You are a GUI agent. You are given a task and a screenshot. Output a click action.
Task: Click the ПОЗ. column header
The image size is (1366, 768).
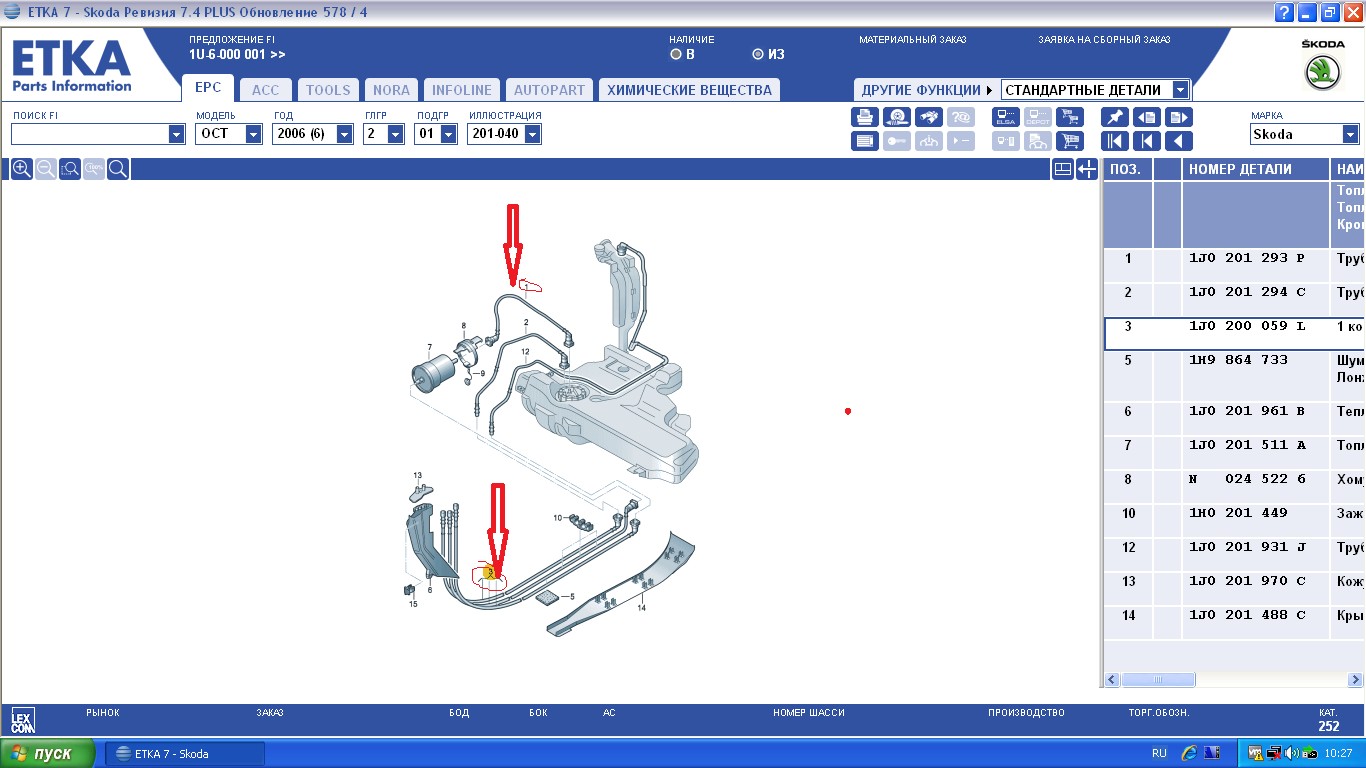click(x=1127, y=169)
